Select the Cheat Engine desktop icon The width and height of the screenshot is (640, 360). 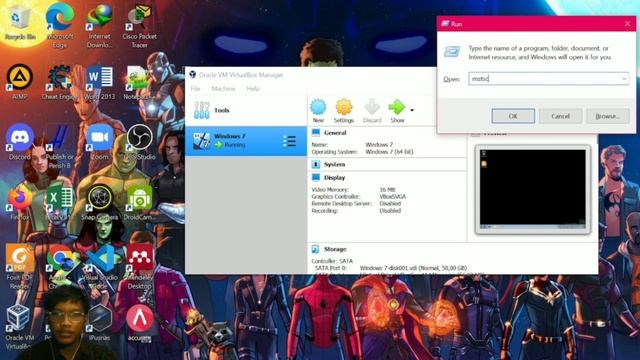pos(60,82)
